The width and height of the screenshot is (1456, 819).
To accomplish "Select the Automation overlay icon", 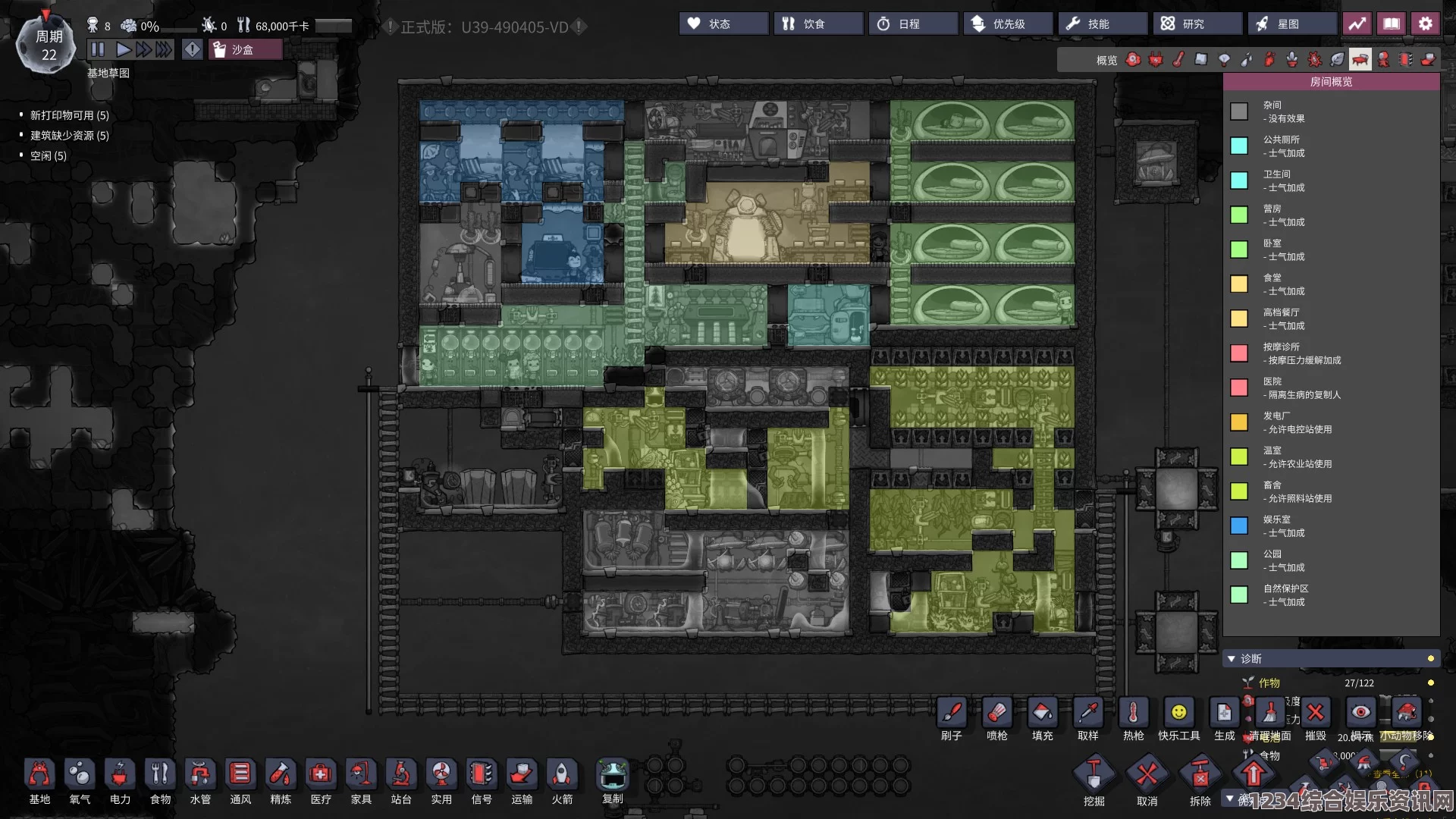I will coord(1406,60).
